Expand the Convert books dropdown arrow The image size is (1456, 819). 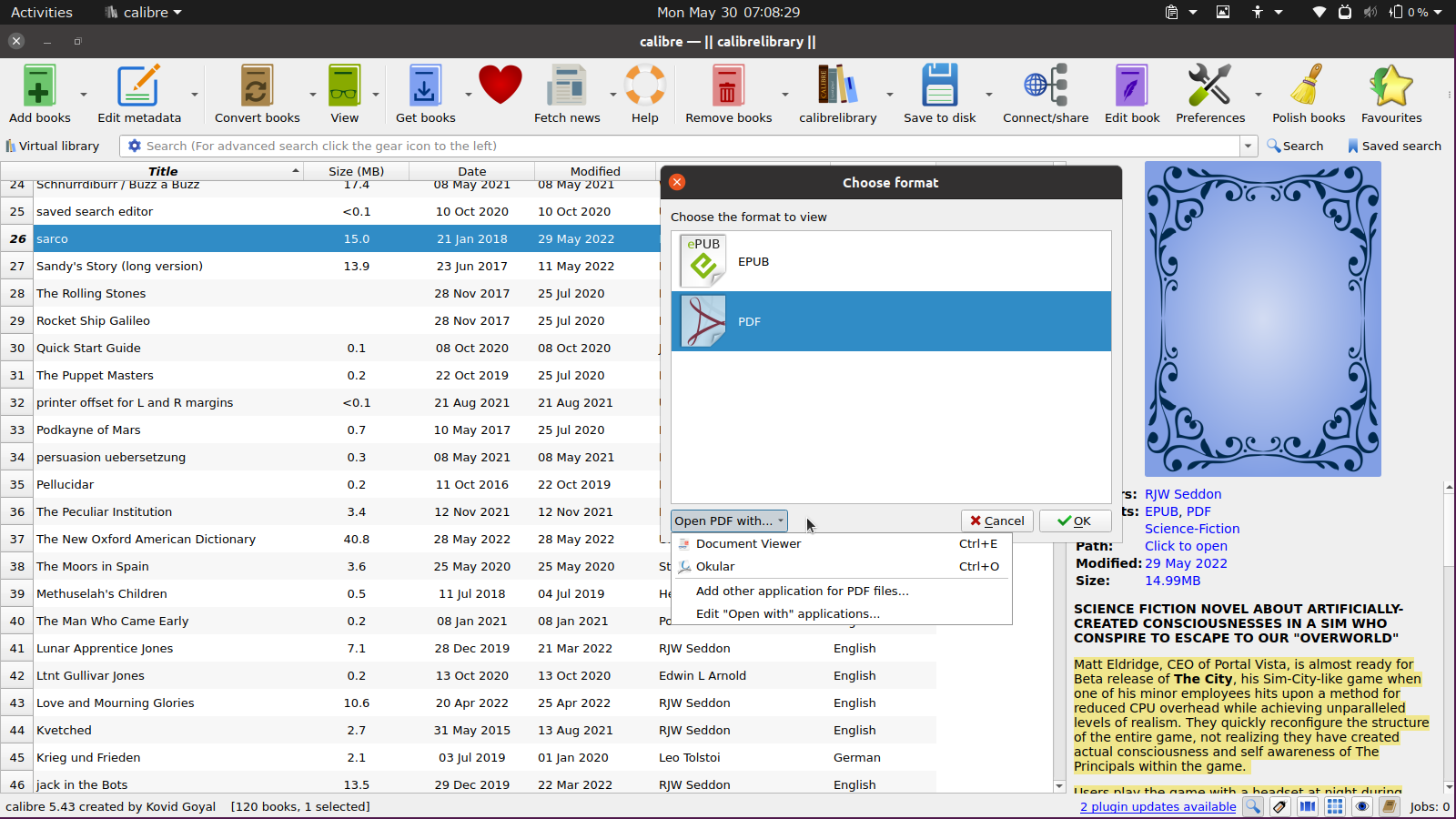tap(313, 95)
